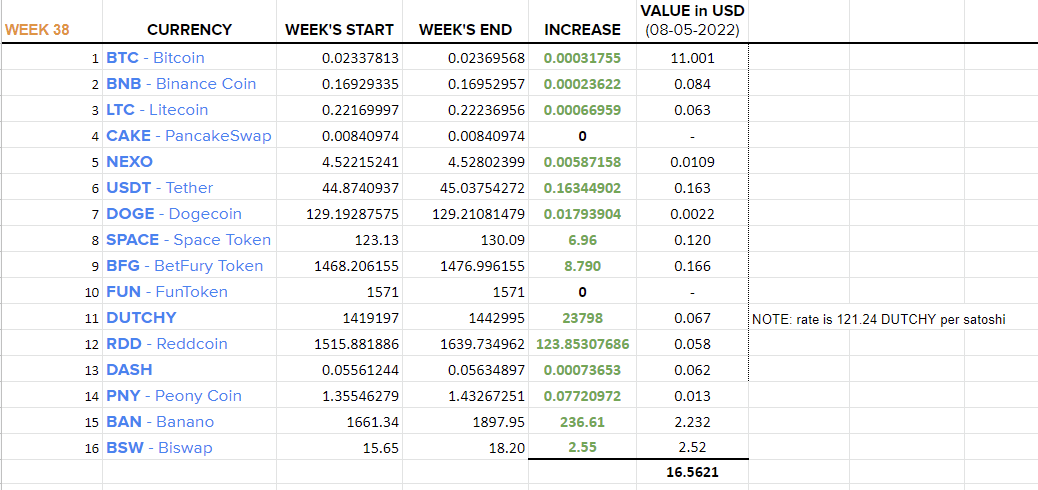This screenshot has height=490, width=1038.
Task: Click Bitcoin's increase value 0.00031755
Action: click(x=583, y=58)
